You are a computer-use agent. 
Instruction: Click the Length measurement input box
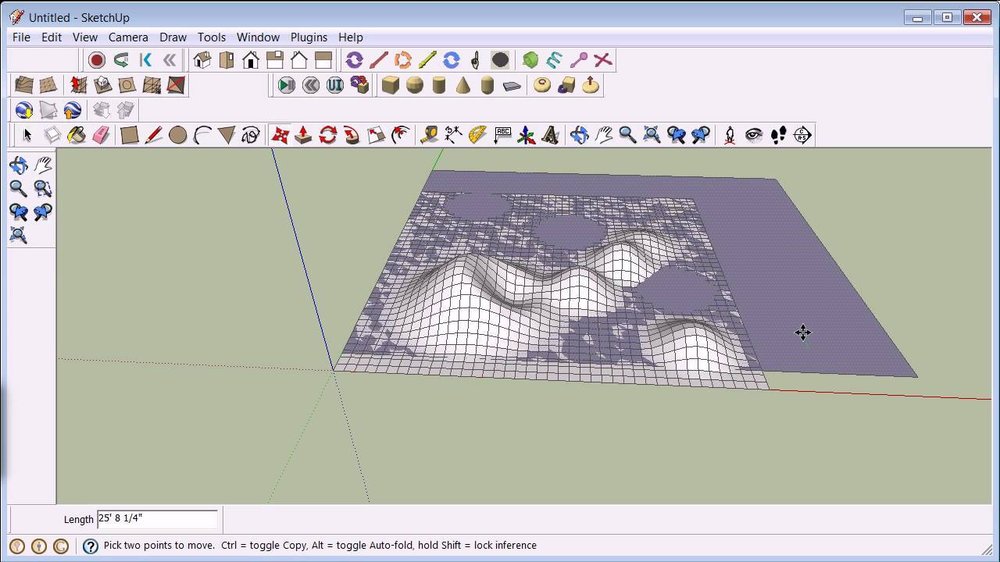coord(157,519)
